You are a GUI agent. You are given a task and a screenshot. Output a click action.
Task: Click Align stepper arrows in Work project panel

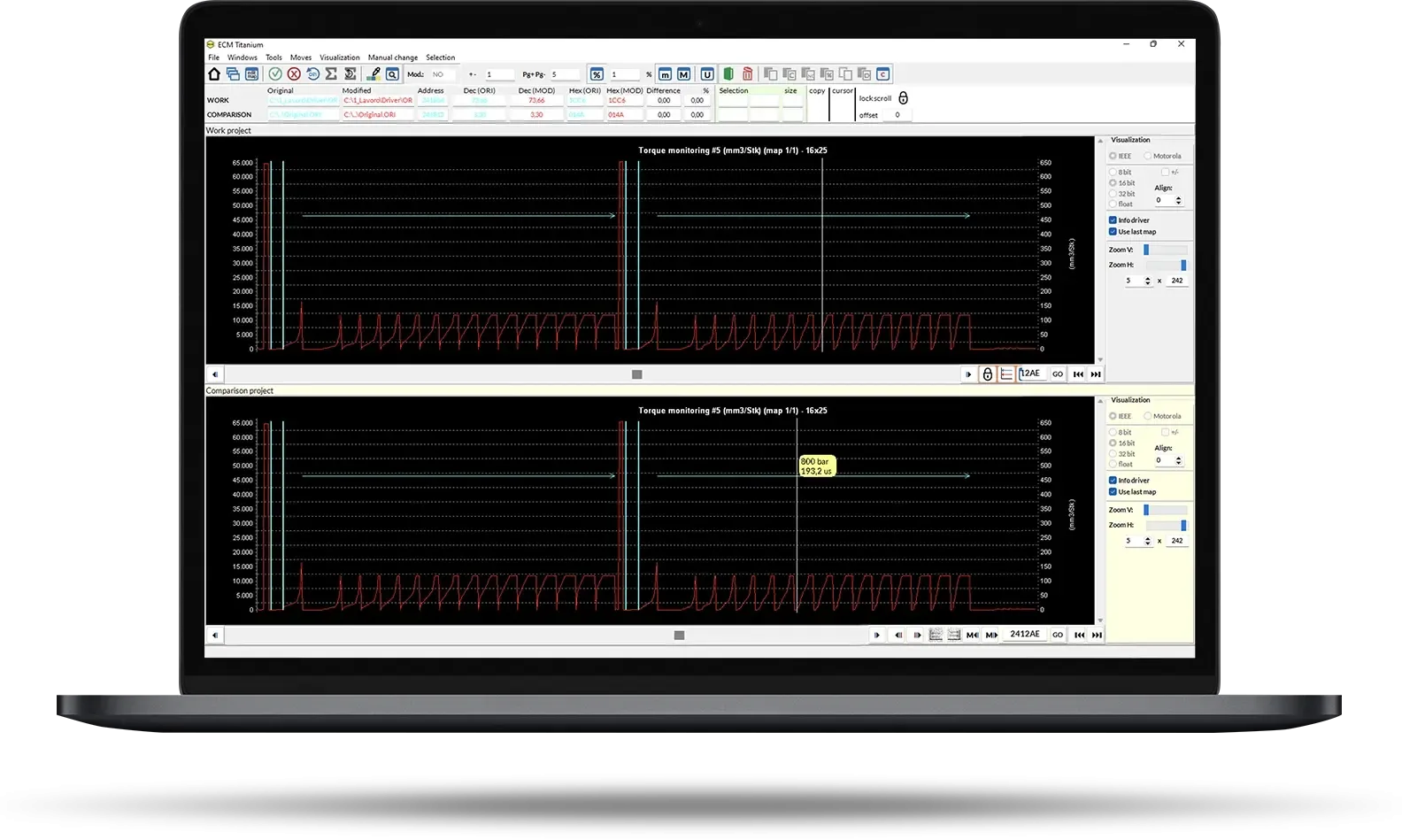[x=1178, y=200]
